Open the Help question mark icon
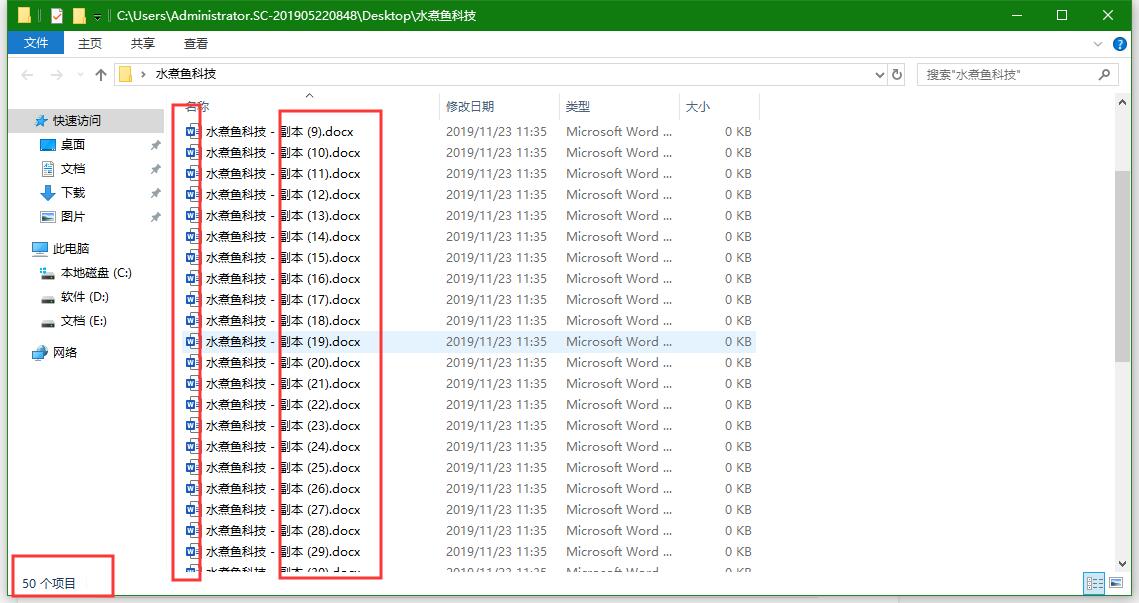The height and width of the screenshot is (603, 1139). (1121, 44)
